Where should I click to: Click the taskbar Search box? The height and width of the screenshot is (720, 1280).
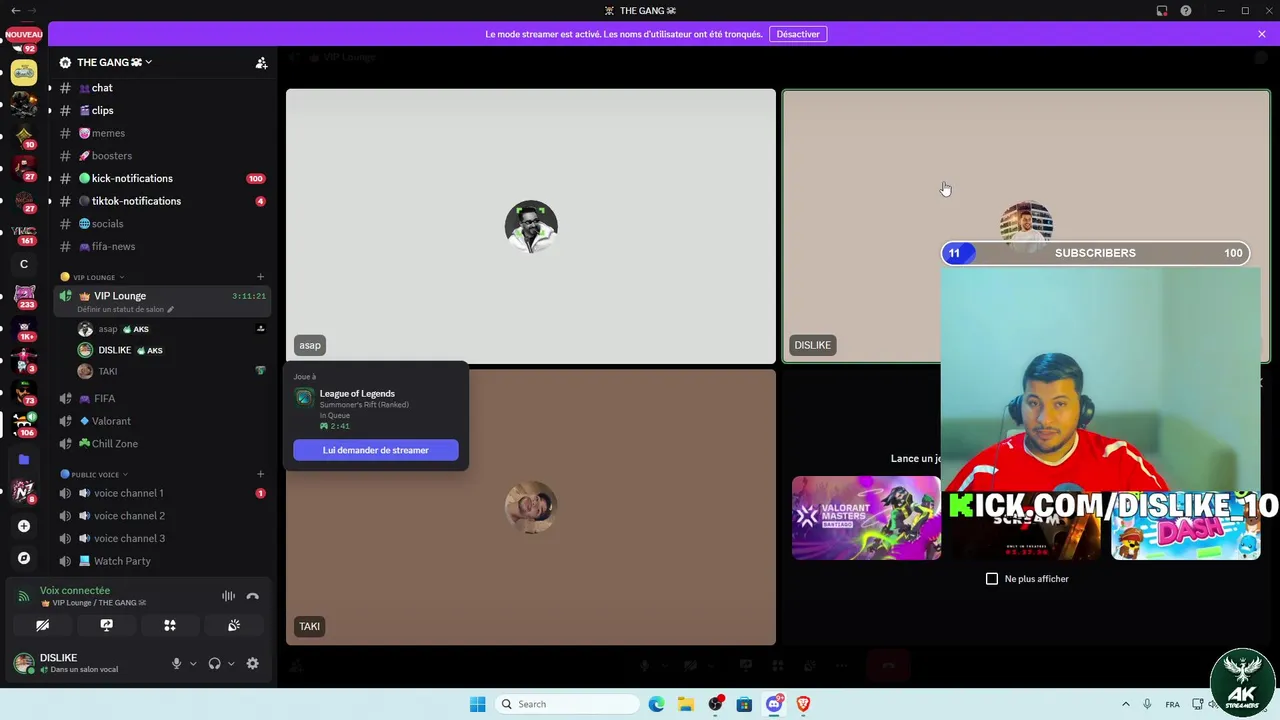pyautogui.click(x=568, y=704)
